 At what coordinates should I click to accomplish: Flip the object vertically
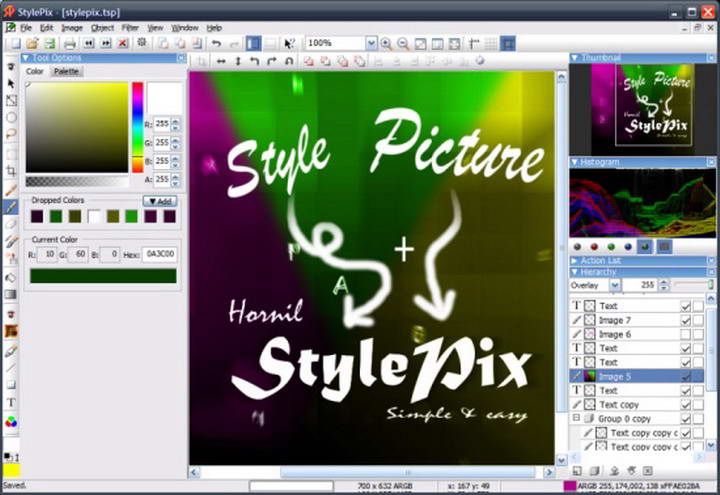click(x=238, y=61)
